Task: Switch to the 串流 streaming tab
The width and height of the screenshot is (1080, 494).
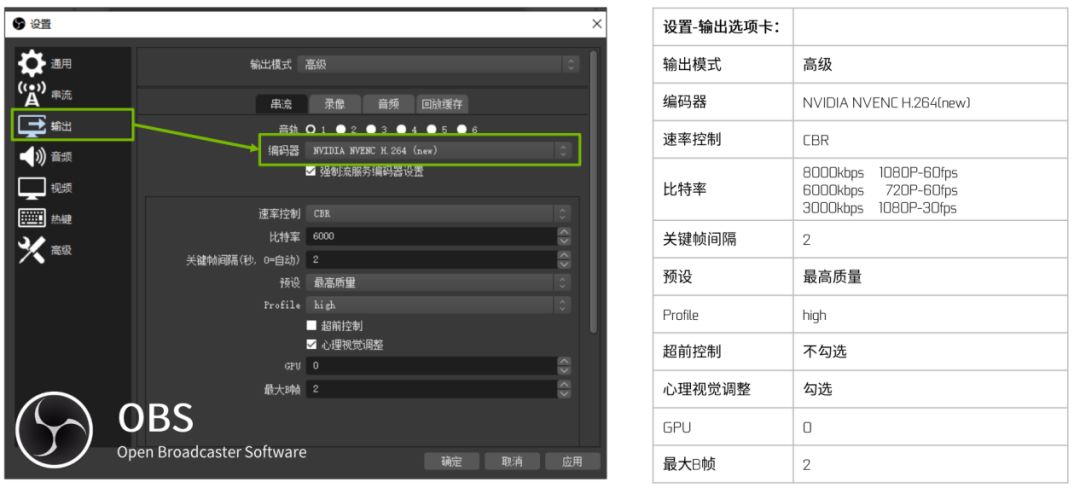Action: [x=281, y=104]
